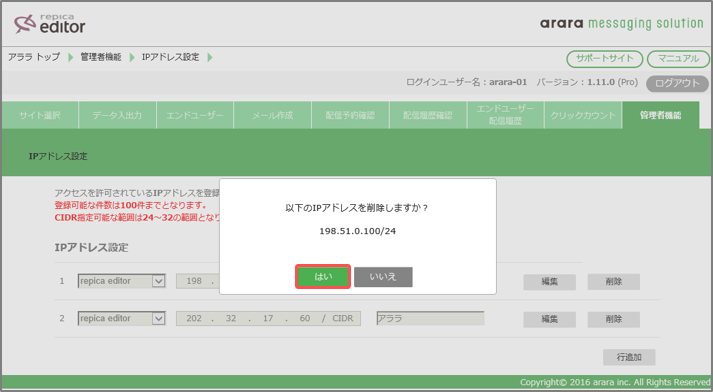This screenshot has width=713, height=392.
Task: Click the ログアウト button
Action: 677,83
